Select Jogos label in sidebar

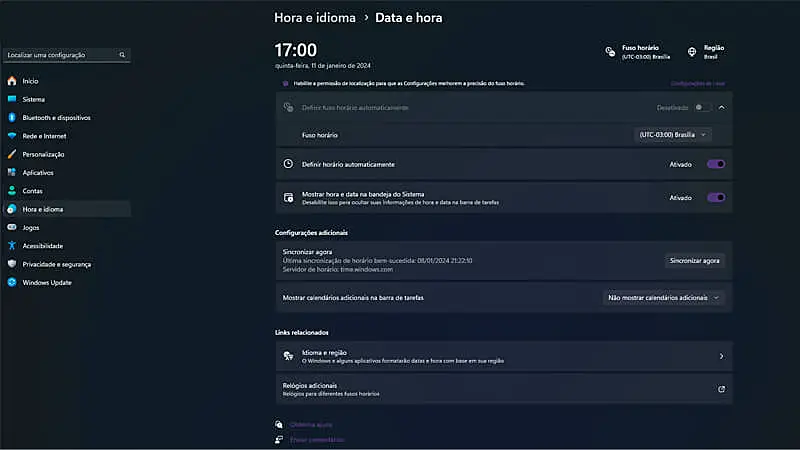click(x=31, y=228)
